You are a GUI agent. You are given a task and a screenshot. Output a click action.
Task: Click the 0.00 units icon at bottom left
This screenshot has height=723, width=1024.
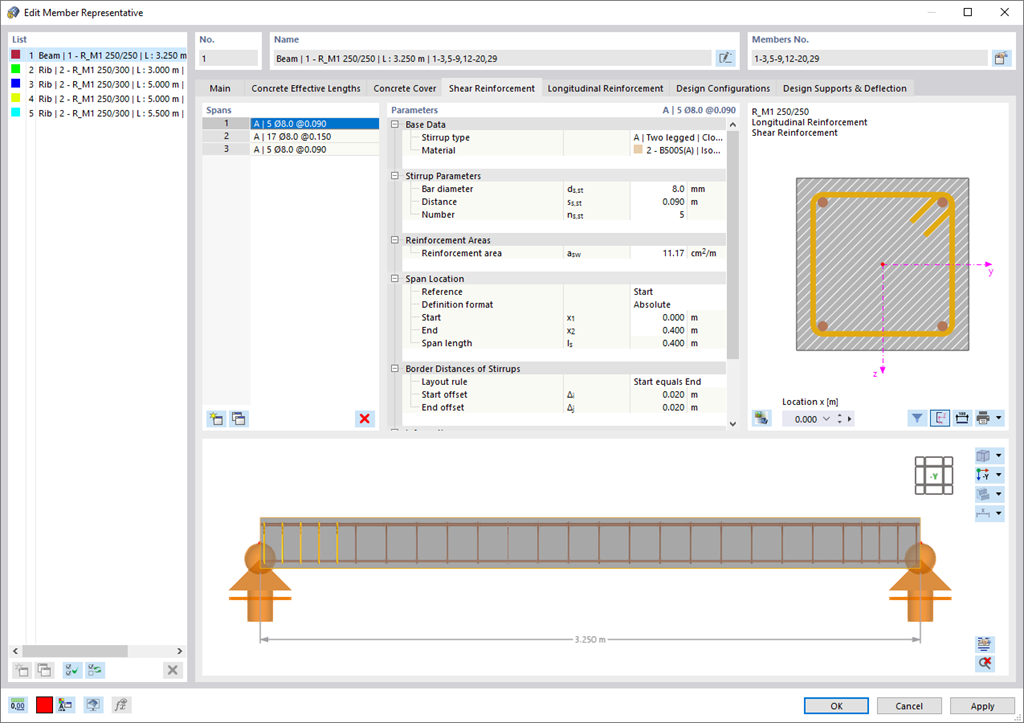pos(18,705)
